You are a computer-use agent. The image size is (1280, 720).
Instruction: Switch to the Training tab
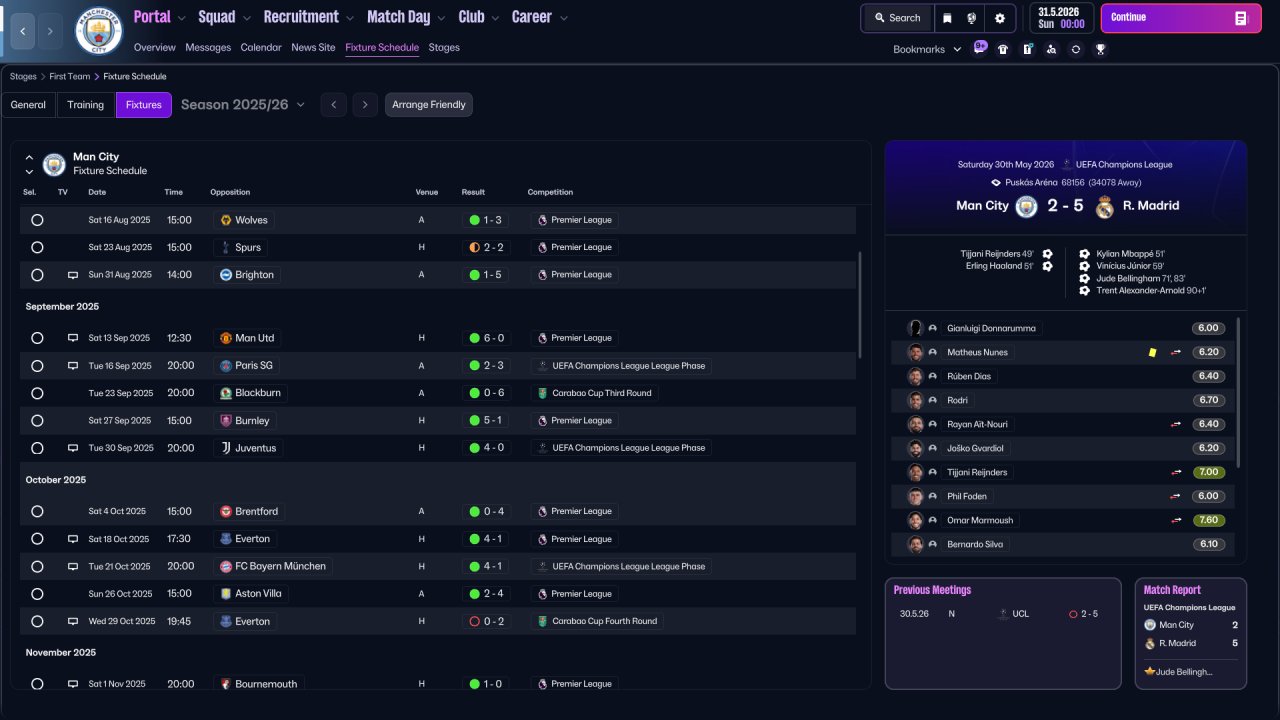click(x=86, y=105)
